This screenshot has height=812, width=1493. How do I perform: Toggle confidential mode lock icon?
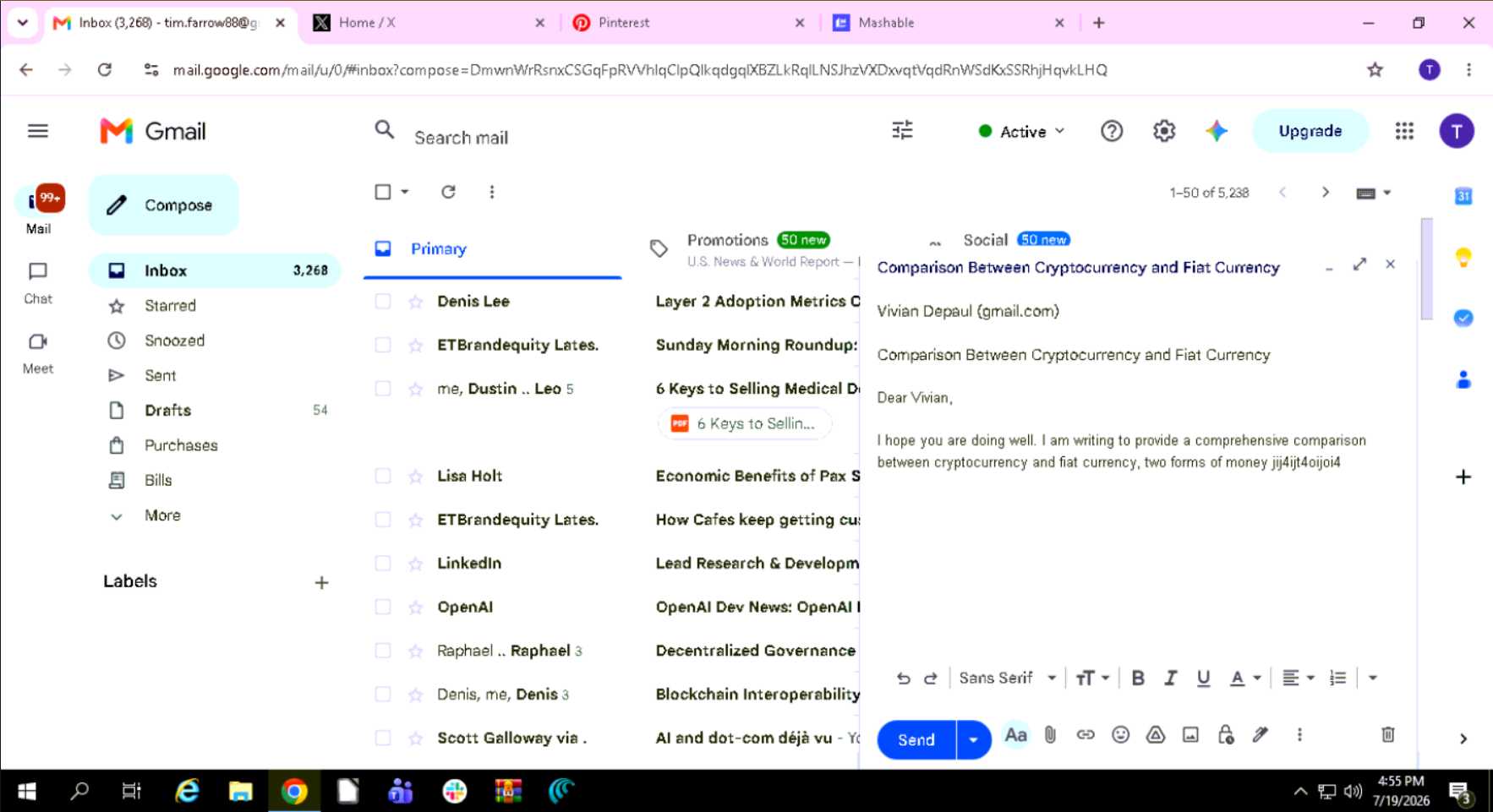(x=1226, y=735)
